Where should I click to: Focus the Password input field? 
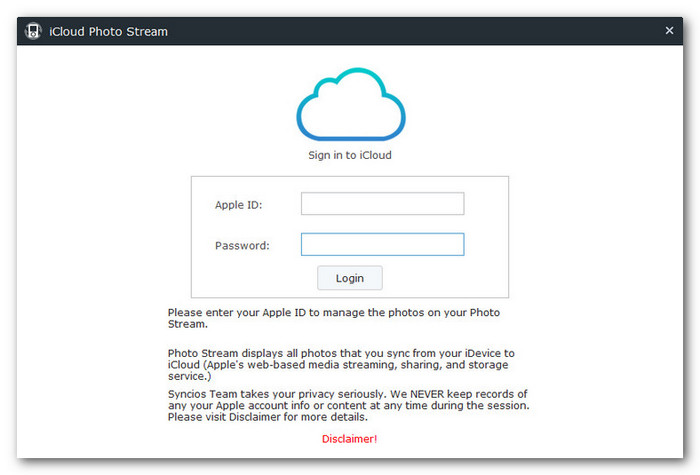pos(383,244)
